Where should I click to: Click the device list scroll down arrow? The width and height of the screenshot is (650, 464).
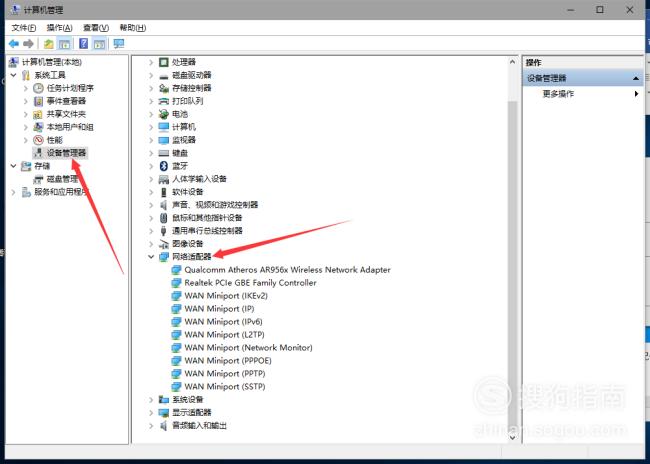(x=512, y=437)
